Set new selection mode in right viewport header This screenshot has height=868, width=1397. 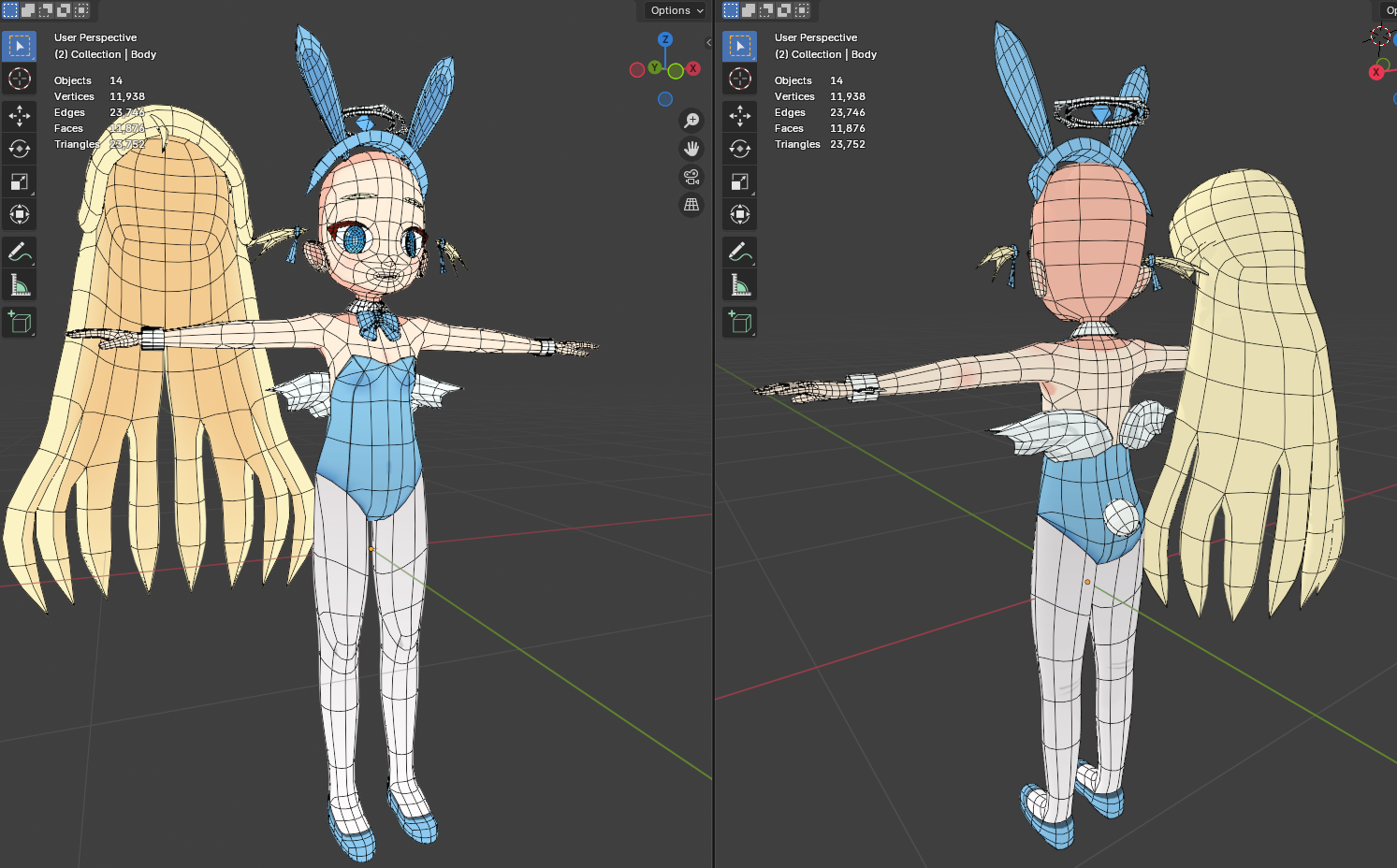(731, 10)
